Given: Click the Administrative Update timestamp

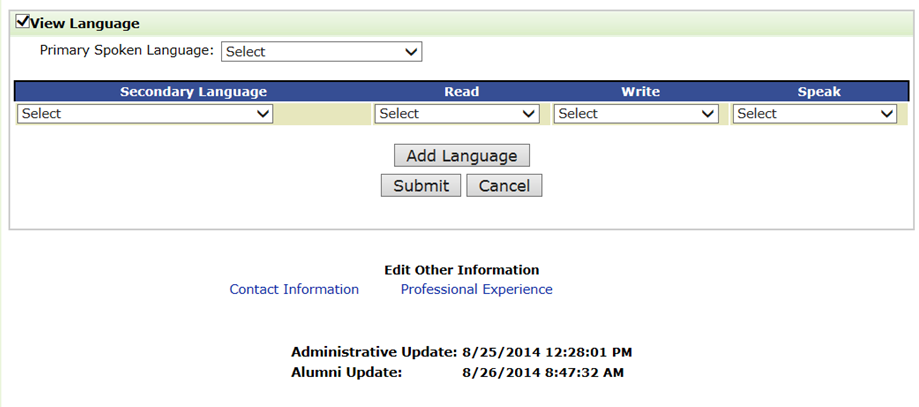Looking at the screenshot, I should (x=547, y=352).
